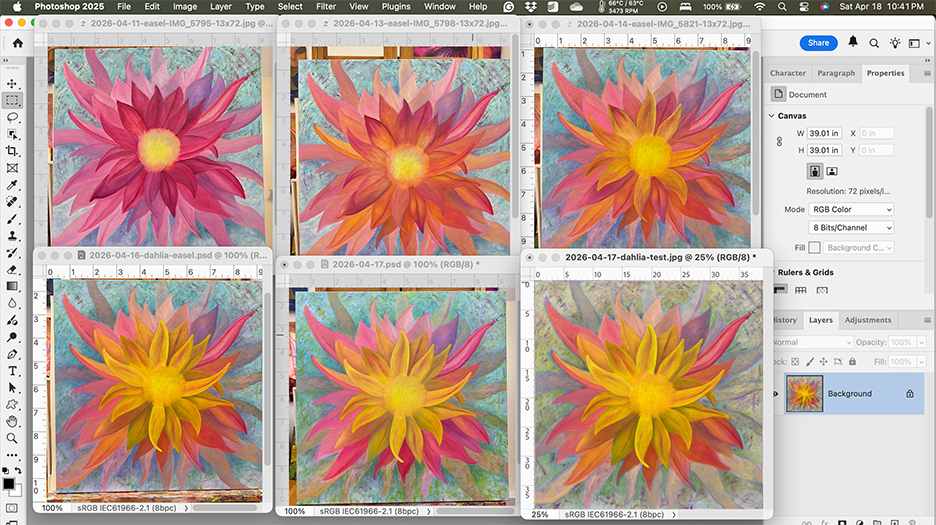Select the Move tool
The height and width of the screenshot is (525, 936).
[12, 84]
